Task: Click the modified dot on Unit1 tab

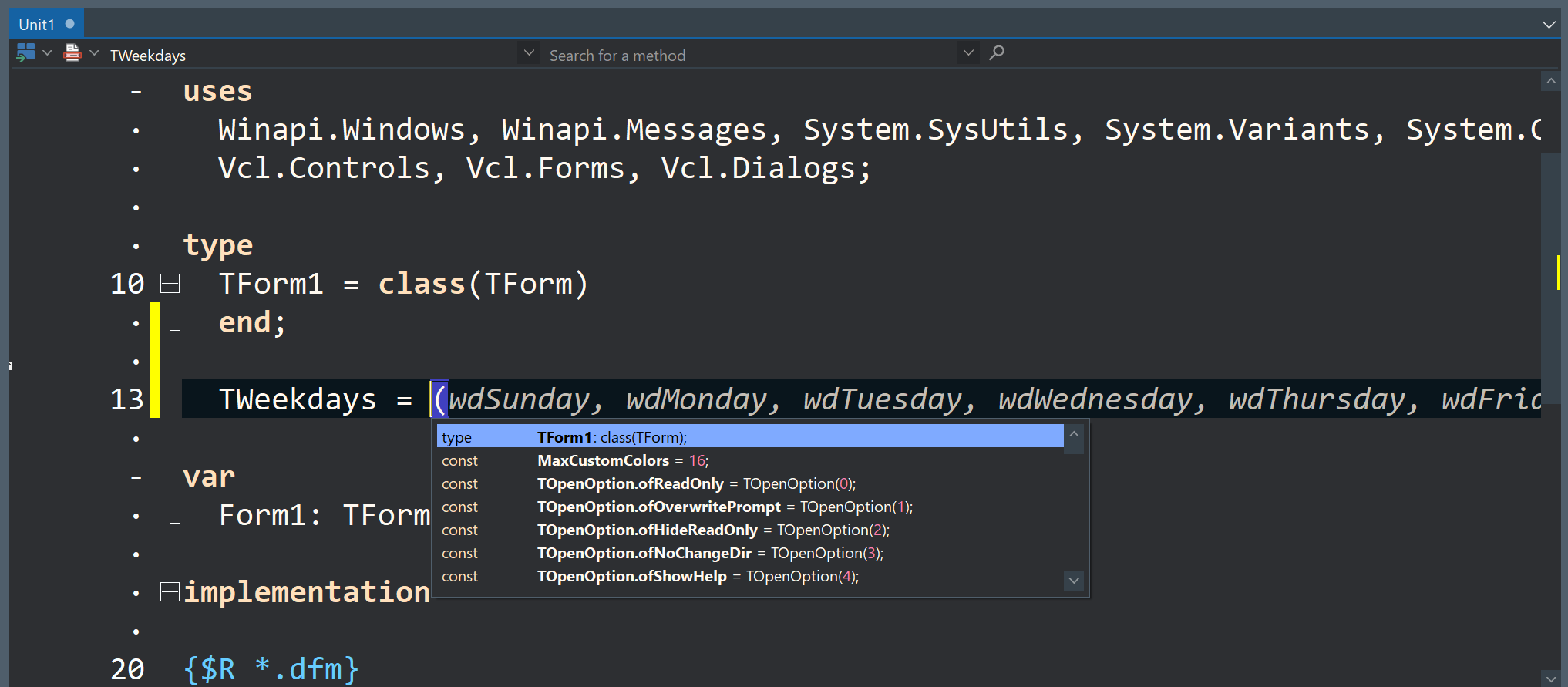Action: pos(70,24)
